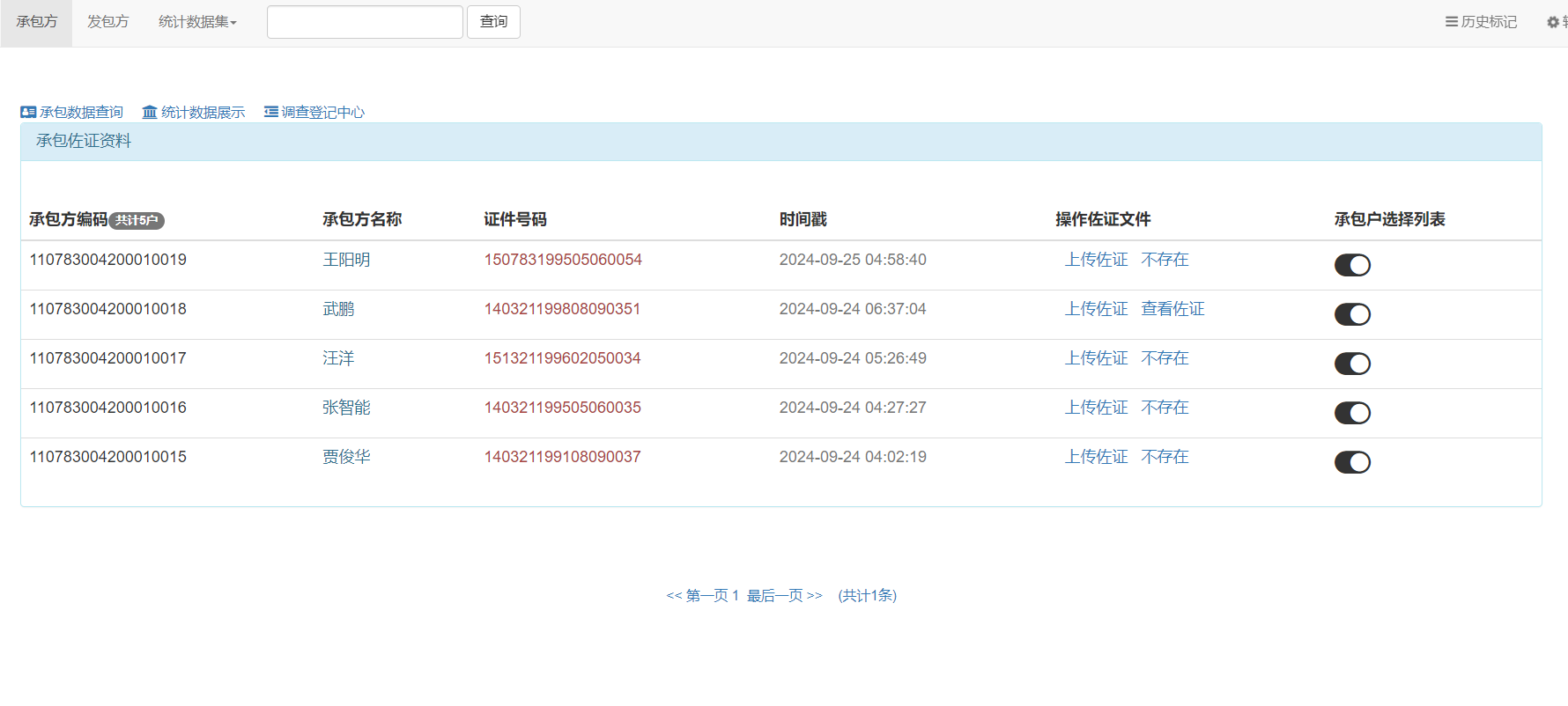Select the 承包方 tab
This screenshot has height=706, width=1568.
pos(36,22)
